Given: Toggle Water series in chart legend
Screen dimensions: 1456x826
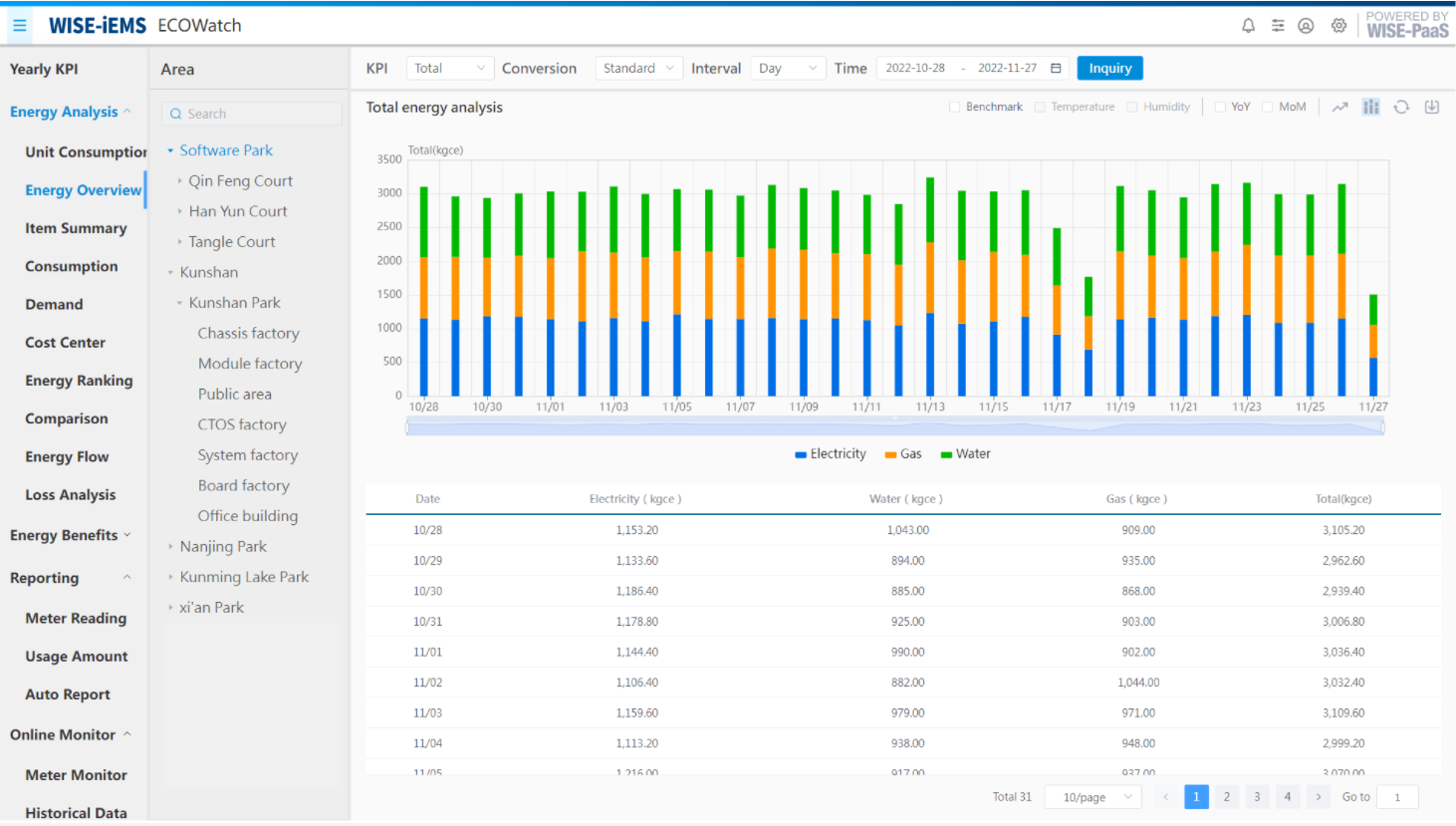Looking at the screenshot, I should (x=965, y=453).
